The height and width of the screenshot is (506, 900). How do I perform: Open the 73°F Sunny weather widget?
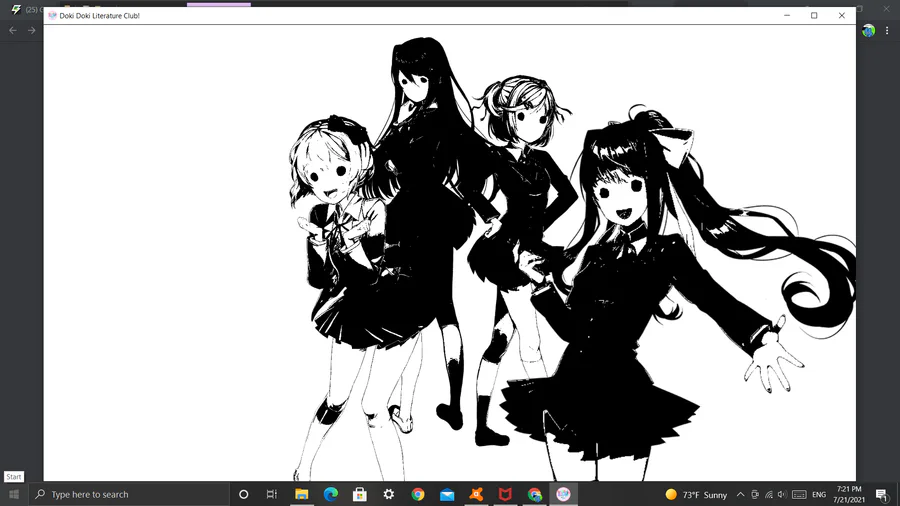[696, 494]
